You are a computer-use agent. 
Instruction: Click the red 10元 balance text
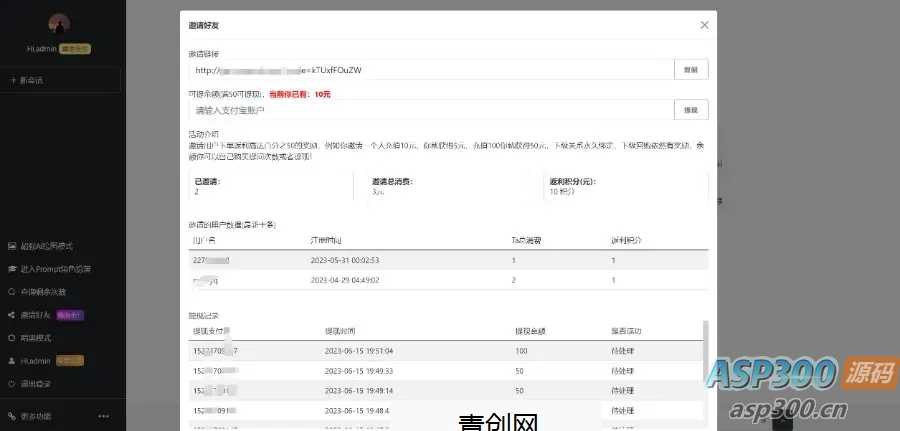pos(322,94)
